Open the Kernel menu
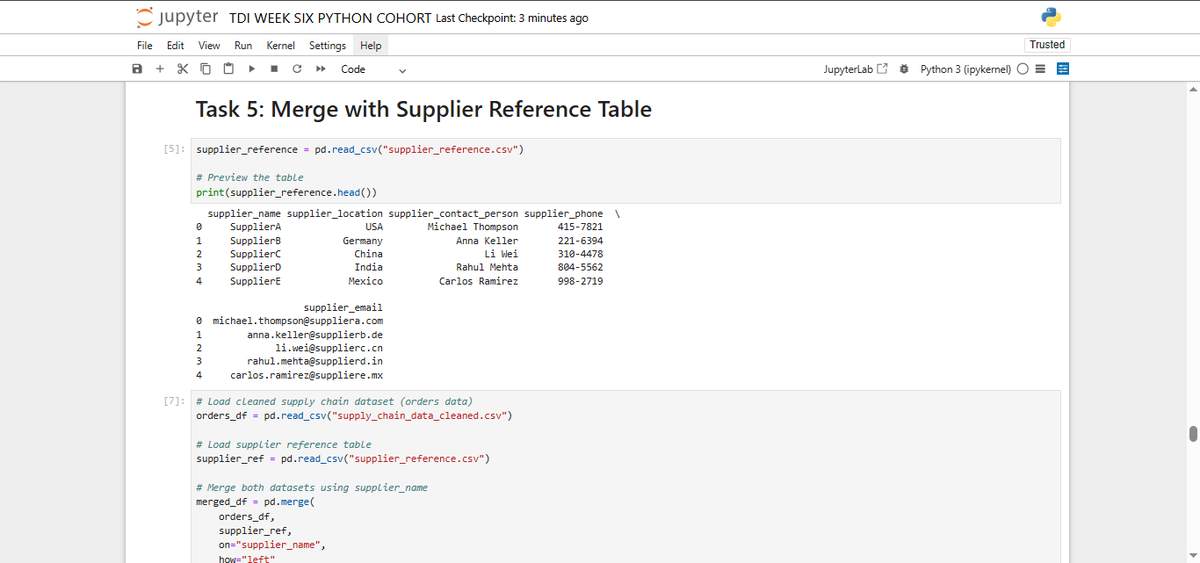Viewport: 1200px width, 563px height. (x=280, y=45)
